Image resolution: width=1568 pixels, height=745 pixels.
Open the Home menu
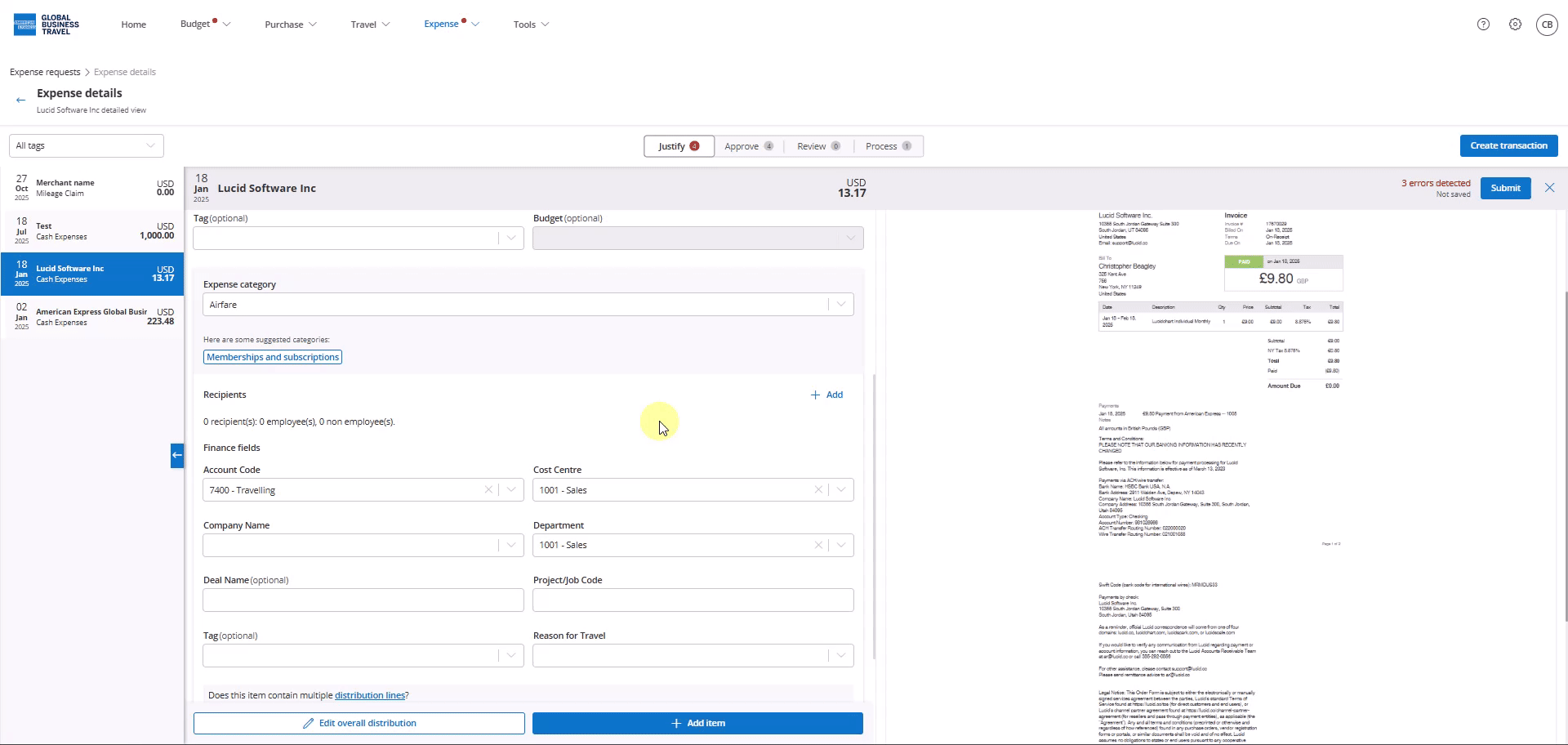click(x=134, y=25)
